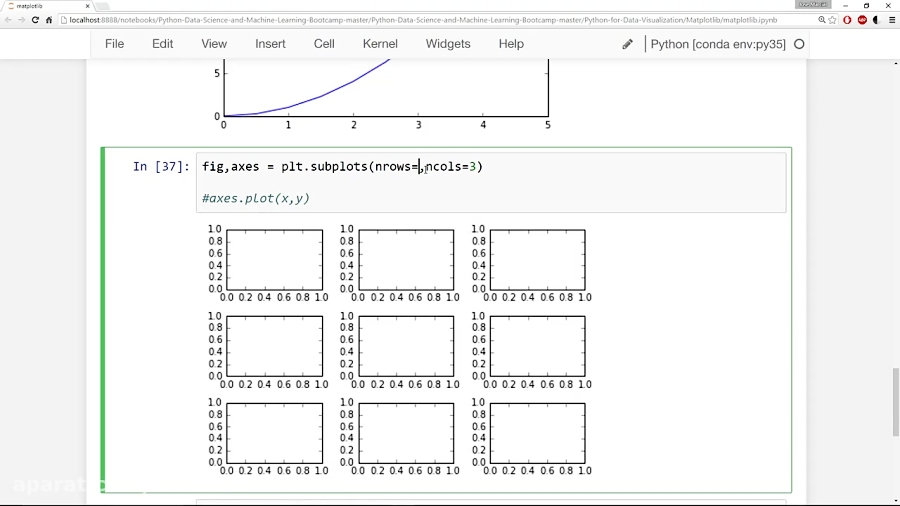Open the Edit menu
The image size is (900, 506).
coord(162,44)
